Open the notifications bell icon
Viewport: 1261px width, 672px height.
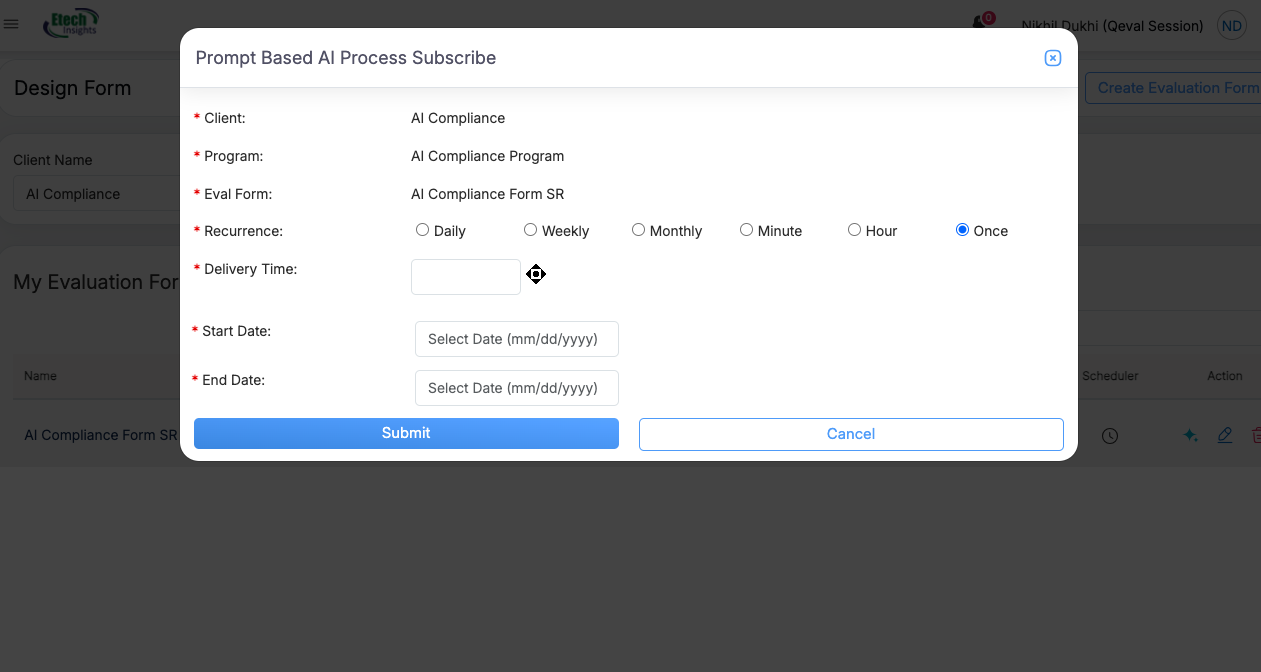pyautogui.click(x=981, y=24)
